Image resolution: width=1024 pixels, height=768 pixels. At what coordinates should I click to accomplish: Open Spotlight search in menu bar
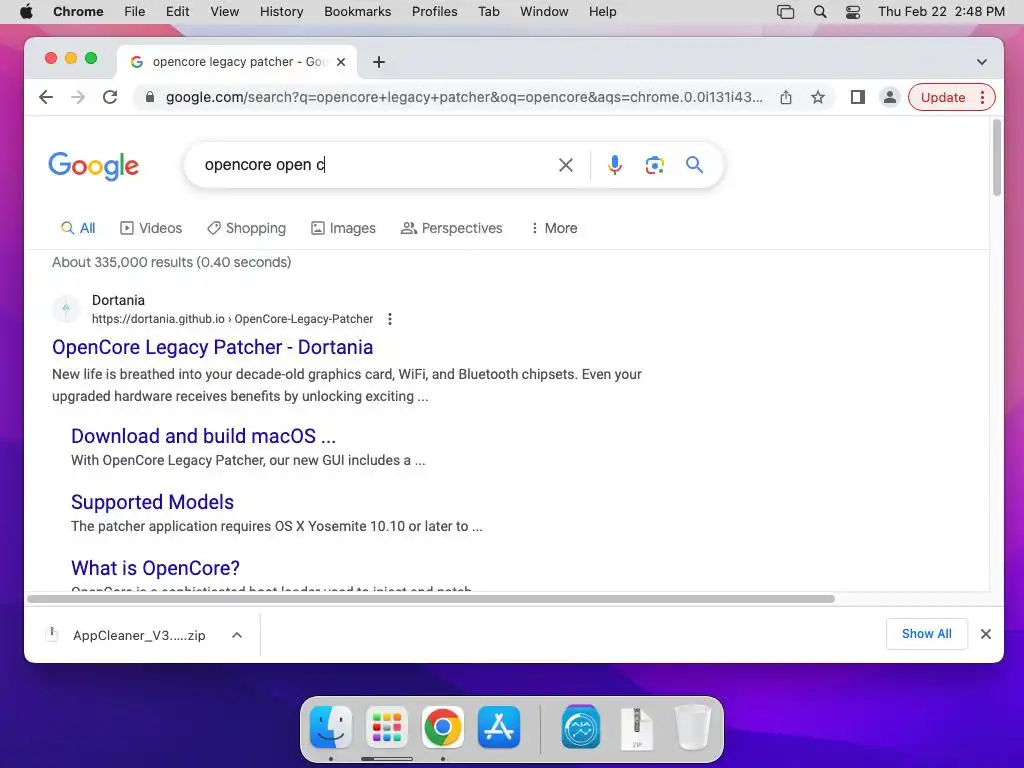click(x=820, y=12)
